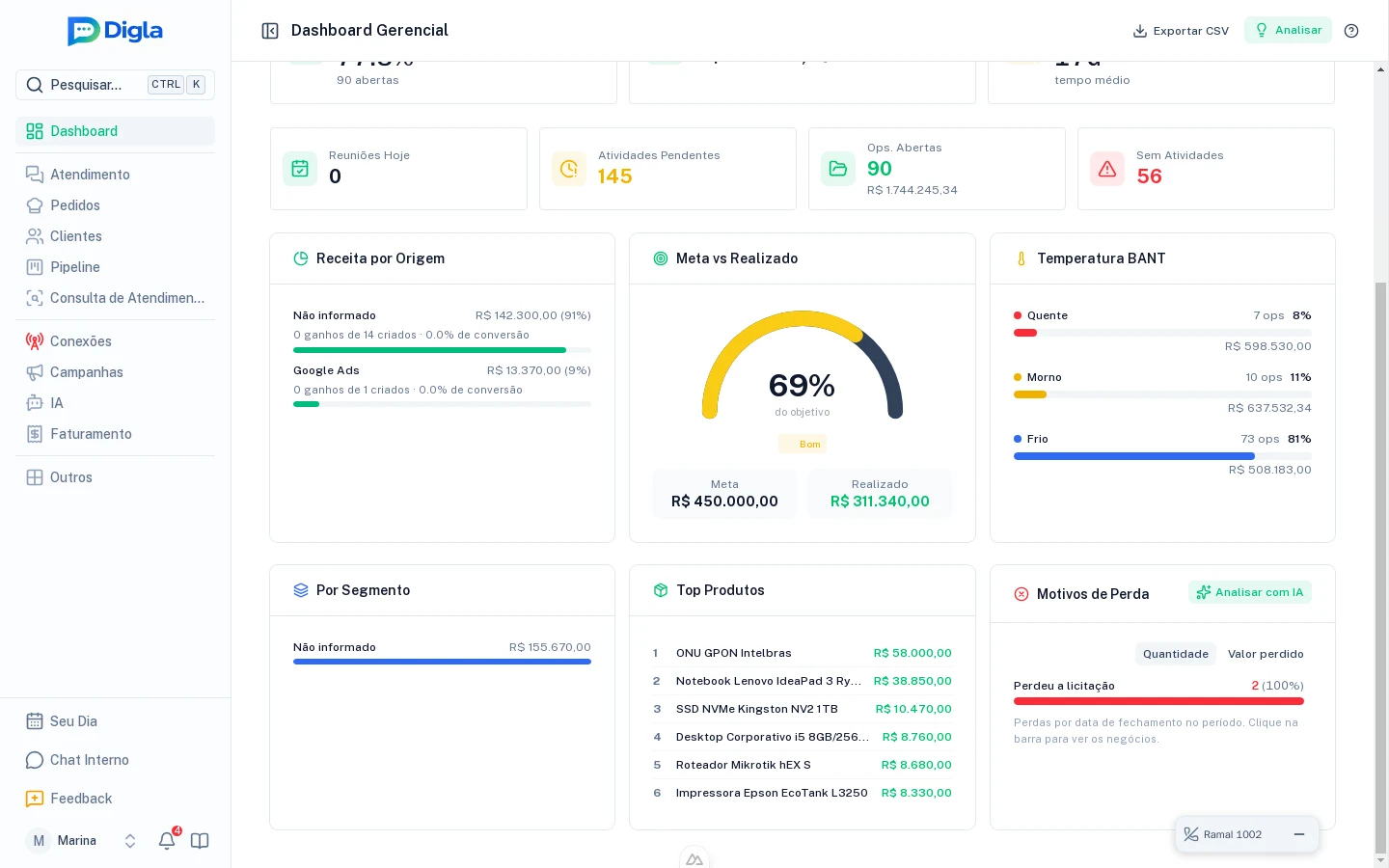
Task: Go to Conexões
Action: pyautogui.click(x=115, y=341)
